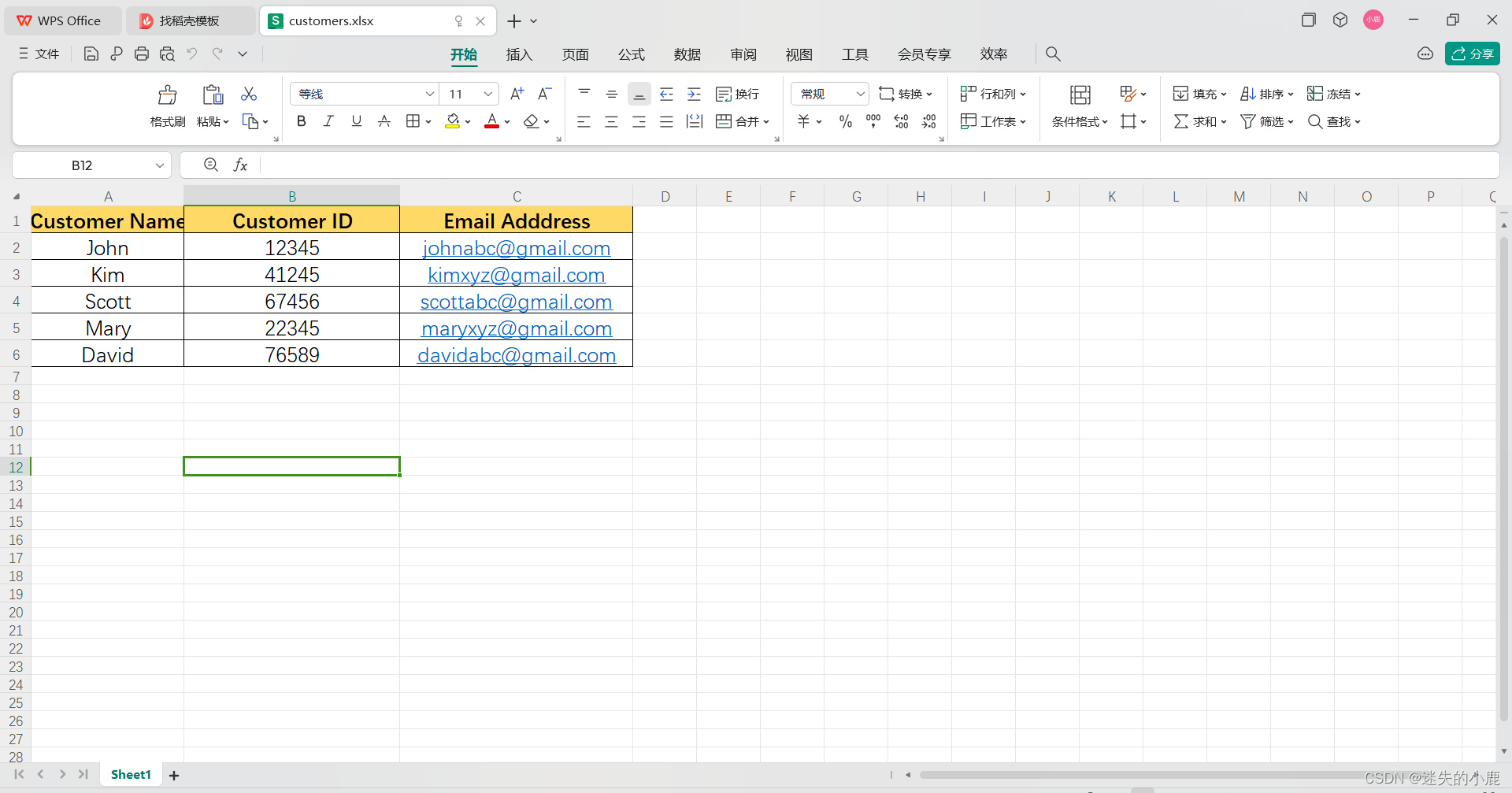Click the zoom magnifier beside the formula bar

[211, 165]
